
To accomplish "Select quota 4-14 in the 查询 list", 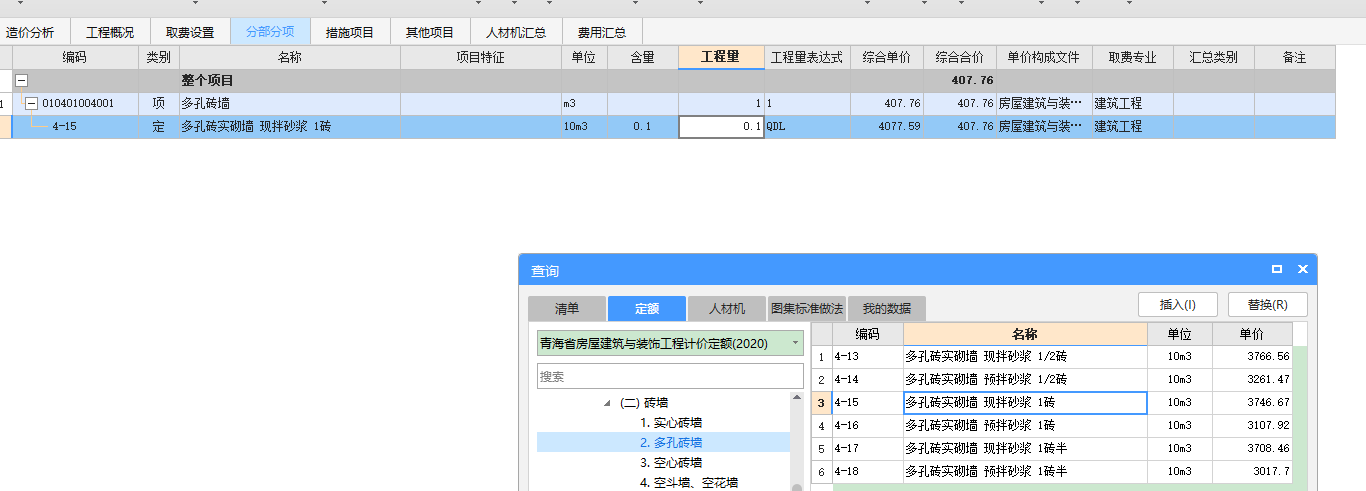I will 867,380.
